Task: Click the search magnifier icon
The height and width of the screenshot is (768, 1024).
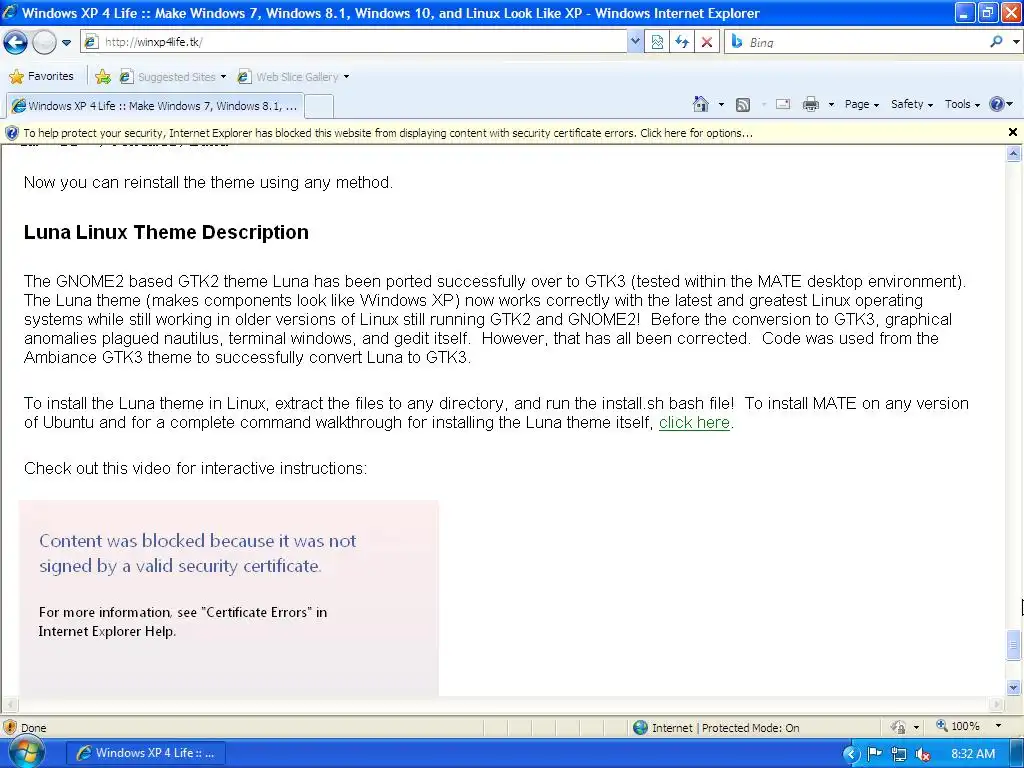Action: (x=996, y=42)
